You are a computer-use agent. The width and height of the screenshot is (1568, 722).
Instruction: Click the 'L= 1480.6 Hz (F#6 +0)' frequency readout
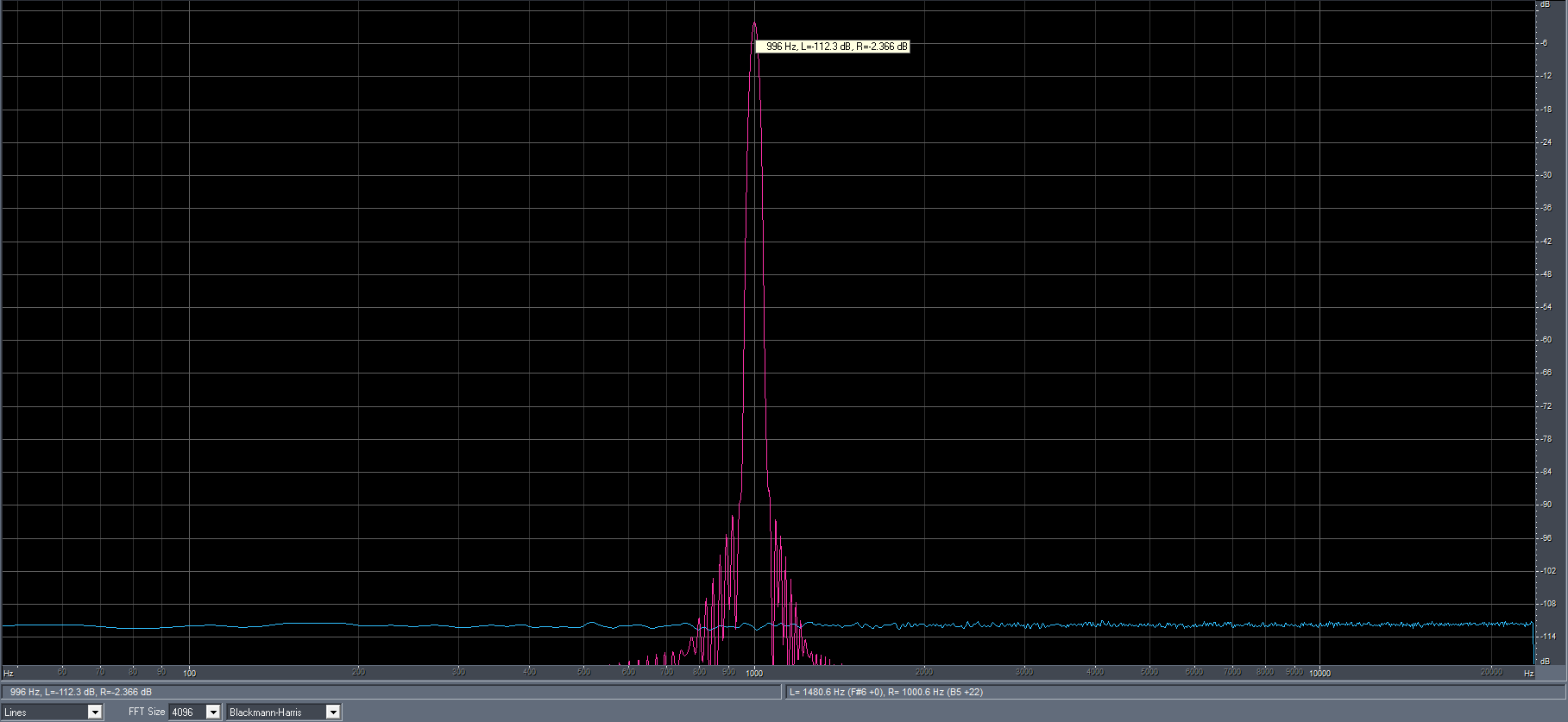pos(1174,692)
